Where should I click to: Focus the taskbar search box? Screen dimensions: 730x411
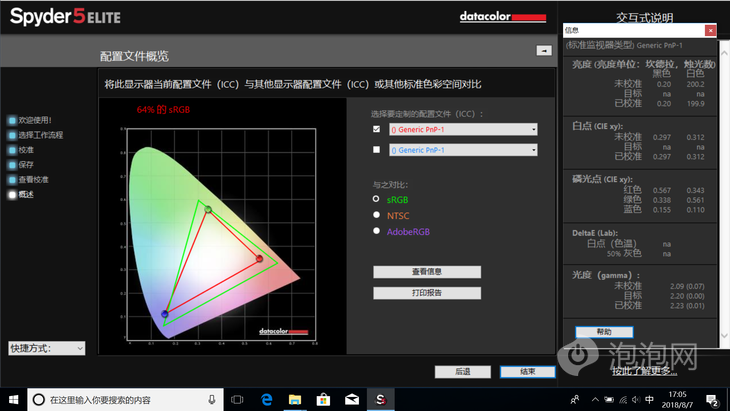[125, 399]
